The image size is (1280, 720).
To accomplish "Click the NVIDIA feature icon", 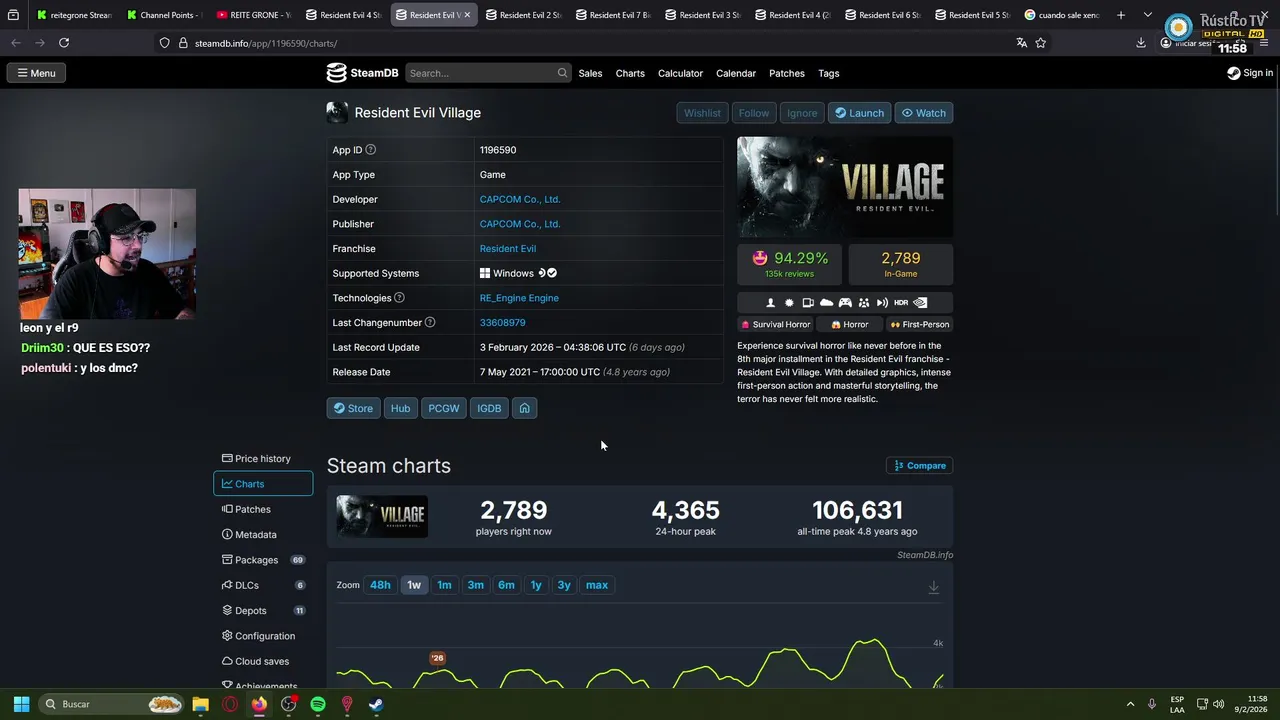I will (x=920, y=302).
